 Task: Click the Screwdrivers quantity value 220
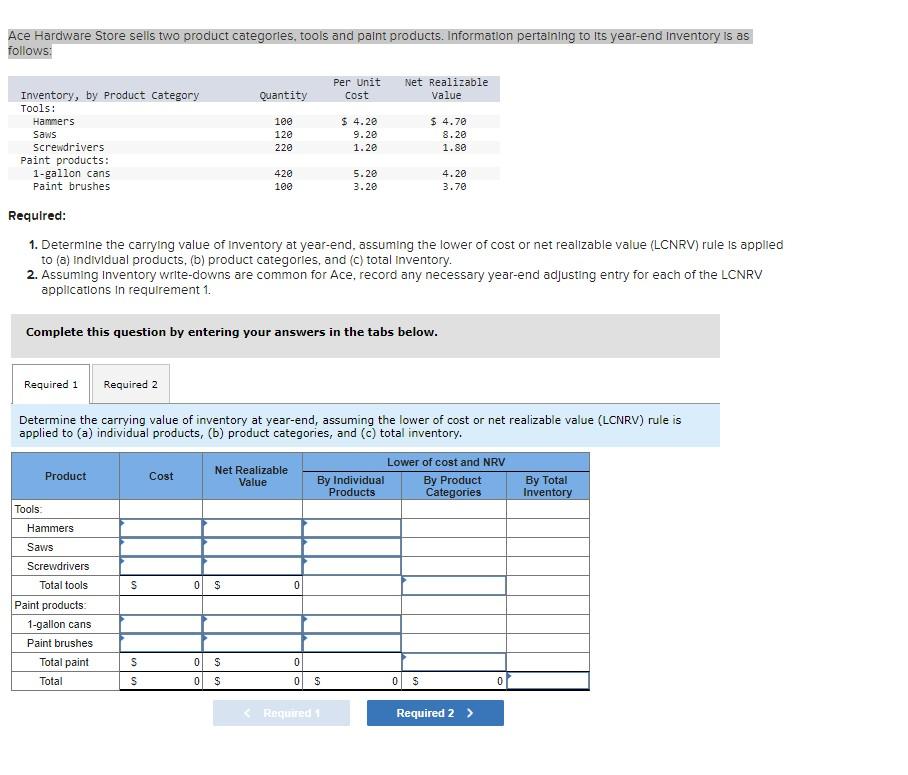tap(283, 148)
